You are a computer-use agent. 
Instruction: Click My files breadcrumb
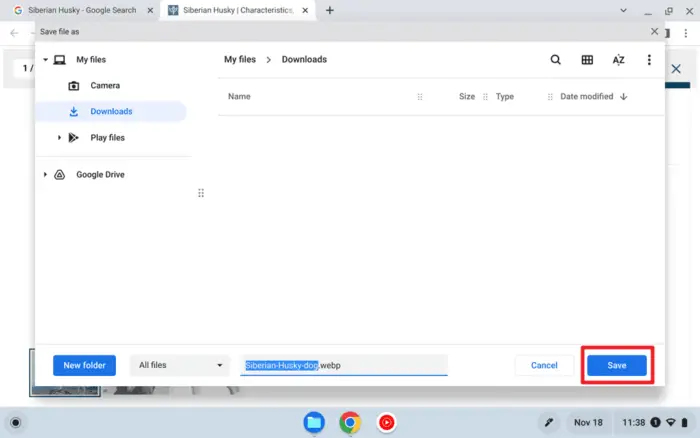coord(240,59)
